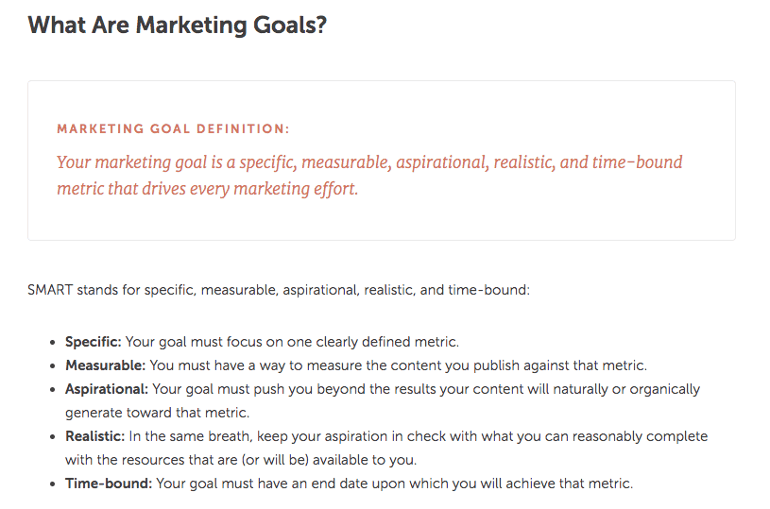770x509 pixels.
Task: Click the bold word Specific:
Action: click(93, 342)
